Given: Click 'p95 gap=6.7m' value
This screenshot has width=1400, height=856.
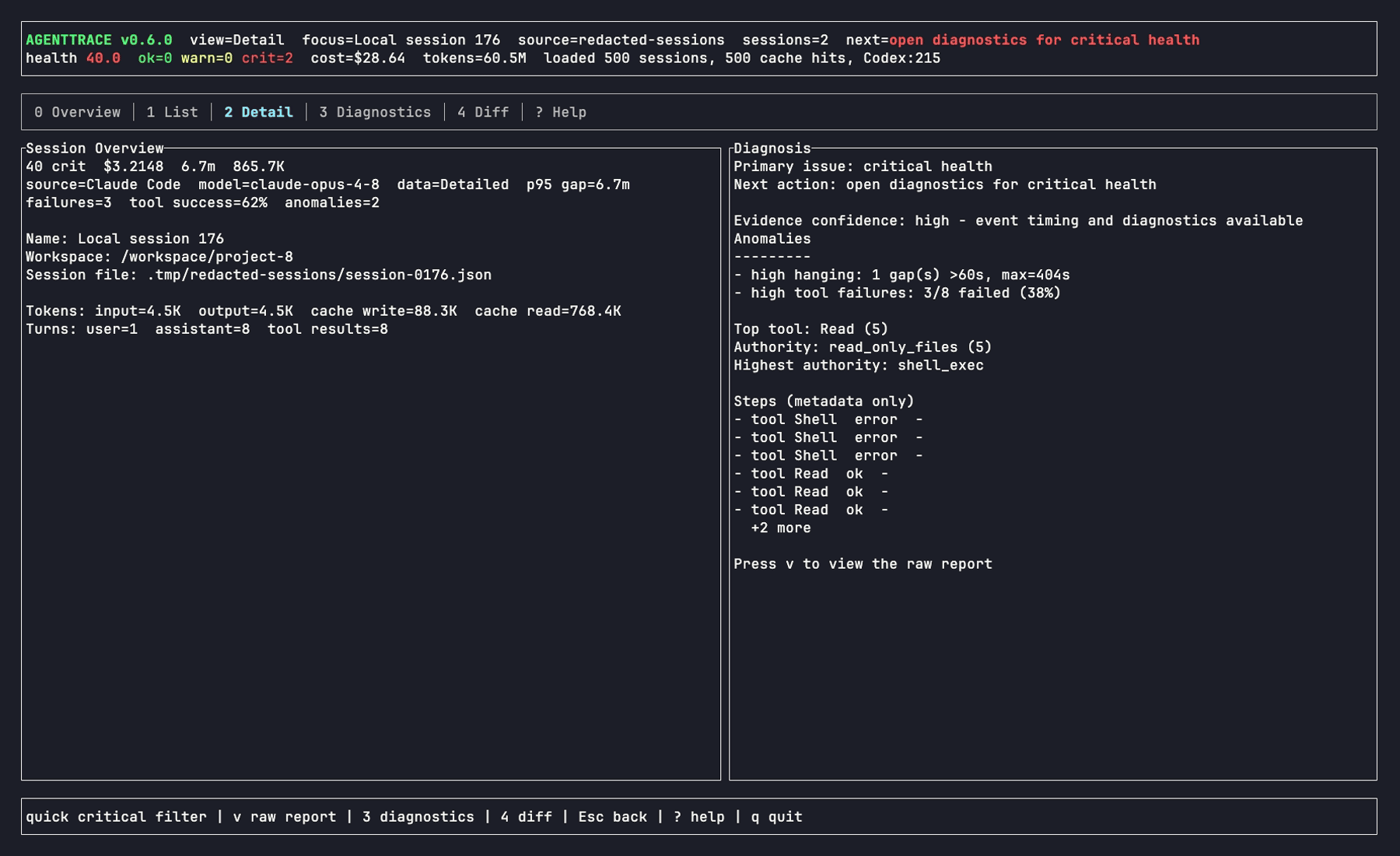Looking at the screenshot, I should (578, 184).
